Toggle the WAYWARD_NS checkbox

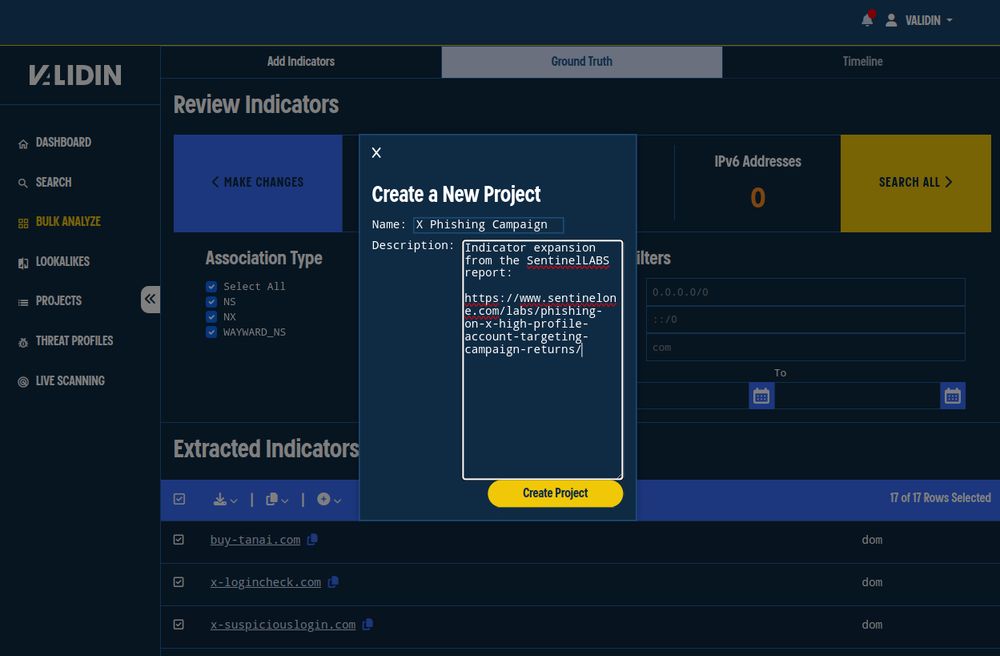(211, 332)
